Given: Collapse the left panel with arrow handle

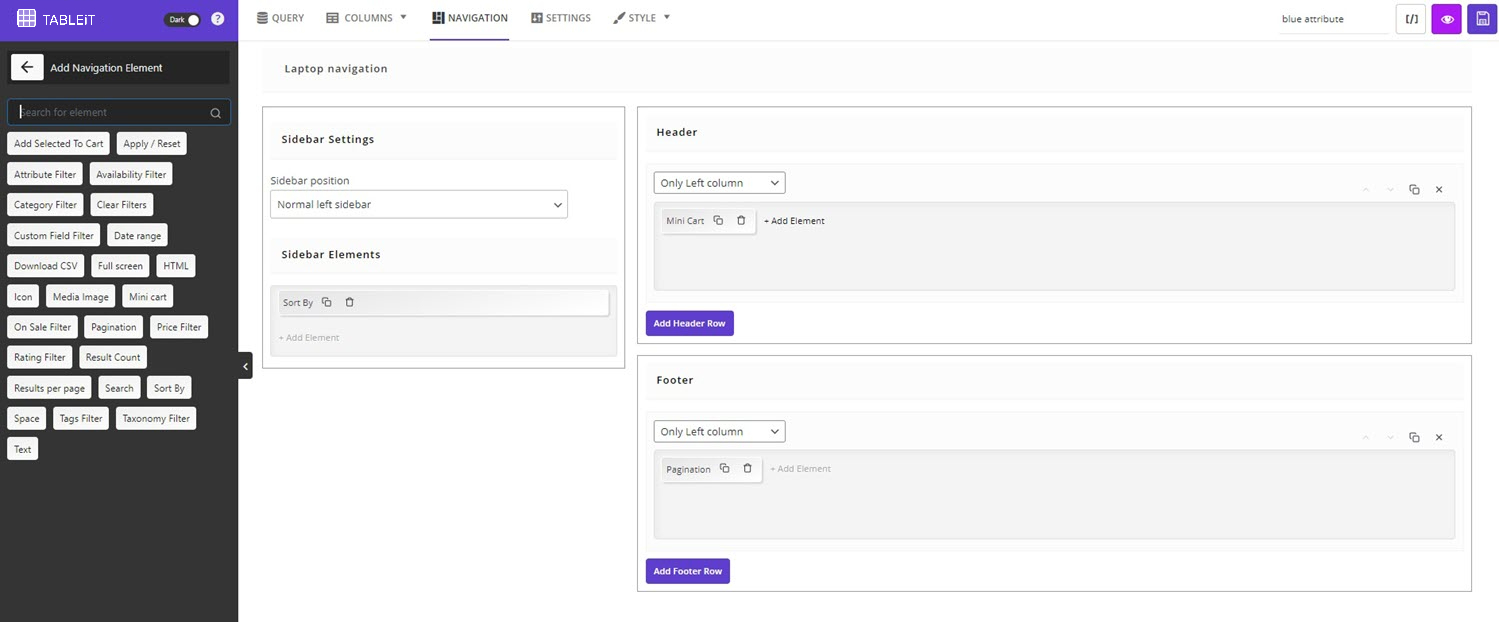Looking at the screenshot, I should 245,367.
